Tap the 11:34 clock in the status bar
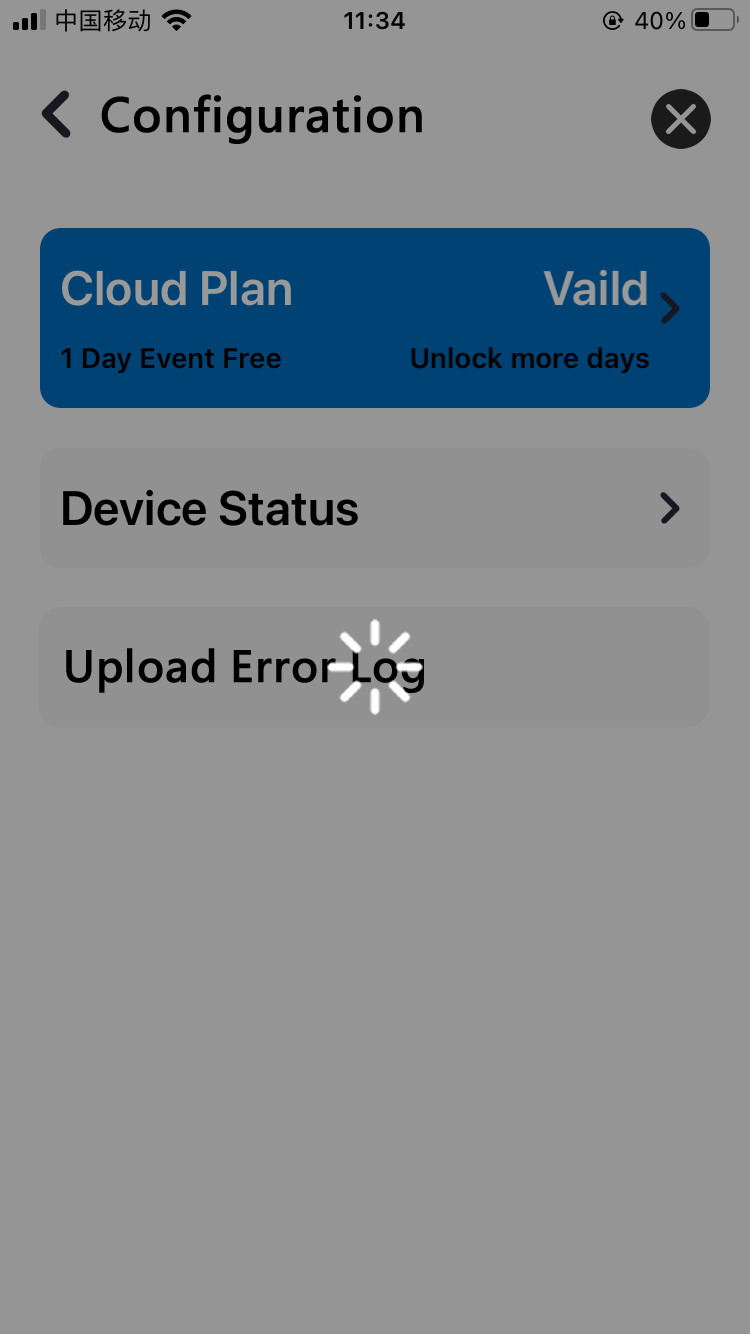Image resolution: width=750 pixels, height=1334 pixels. click(374, 20)
